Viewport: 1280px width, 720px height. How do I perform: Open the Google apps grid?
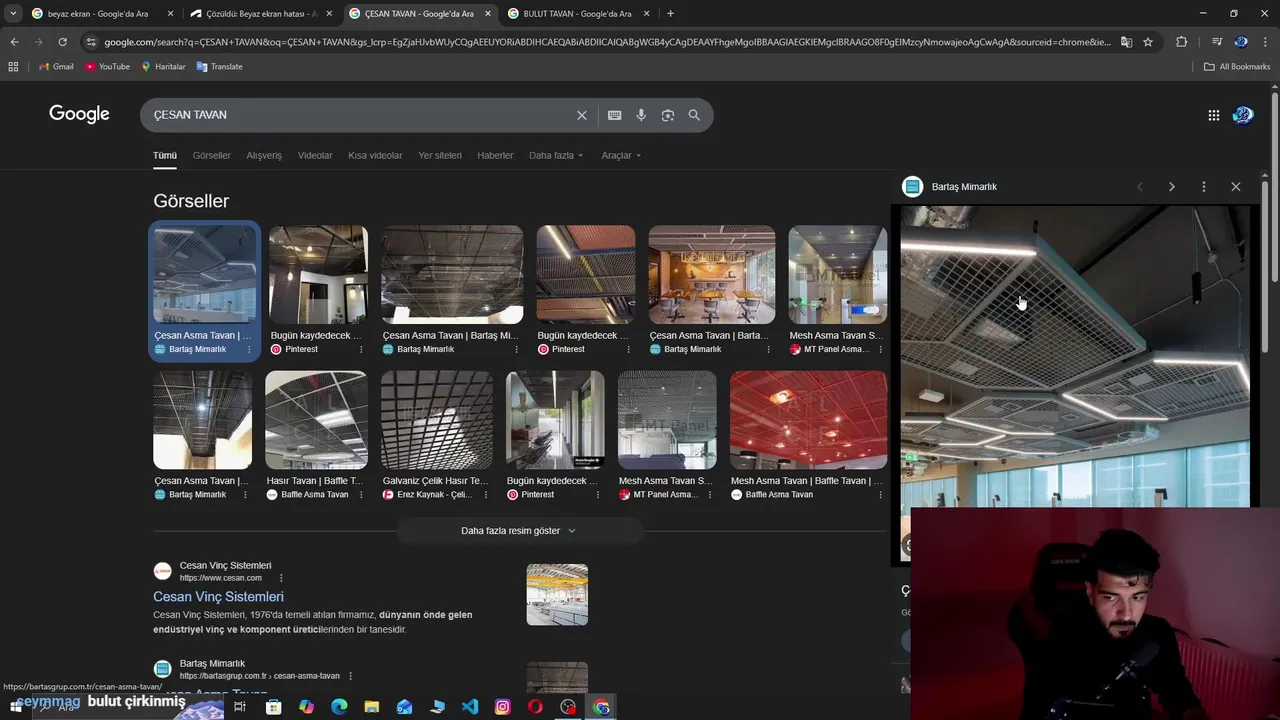click(1213, 115)
